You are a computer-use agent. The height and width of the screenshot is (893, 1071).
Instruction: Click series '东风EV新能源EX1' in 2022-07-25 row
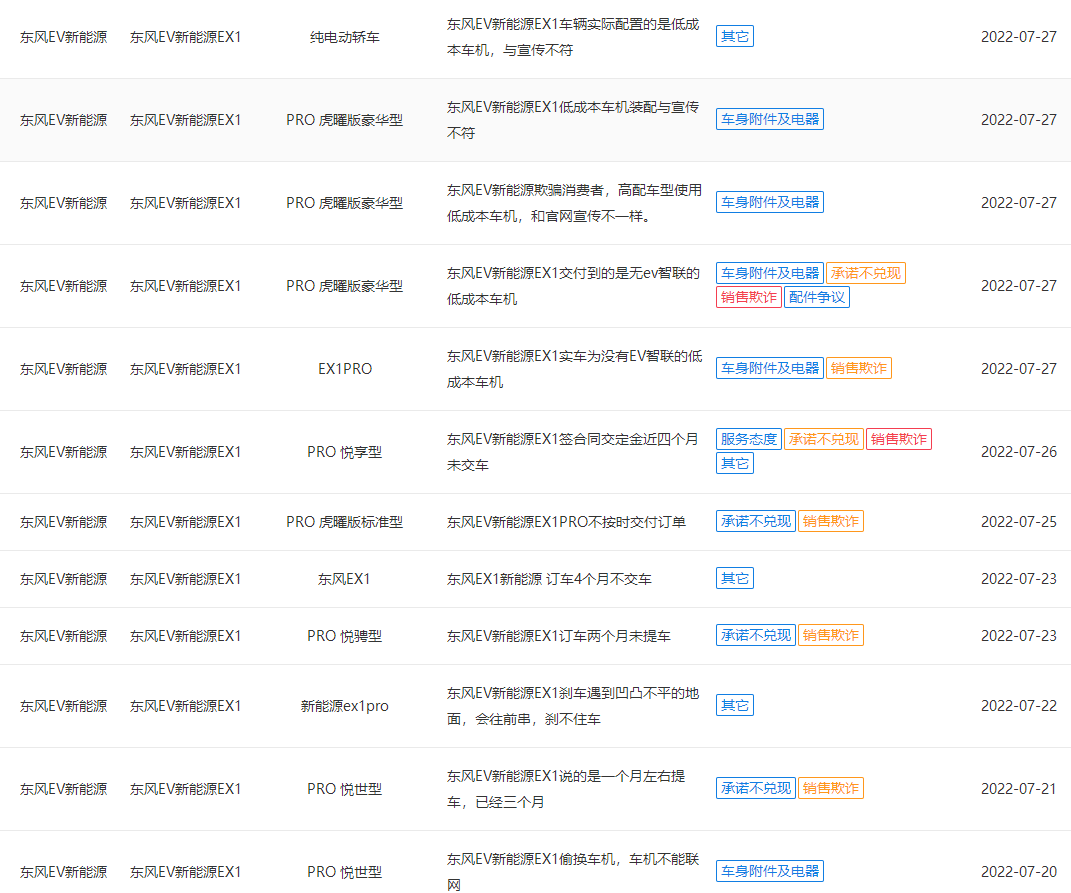186,522
